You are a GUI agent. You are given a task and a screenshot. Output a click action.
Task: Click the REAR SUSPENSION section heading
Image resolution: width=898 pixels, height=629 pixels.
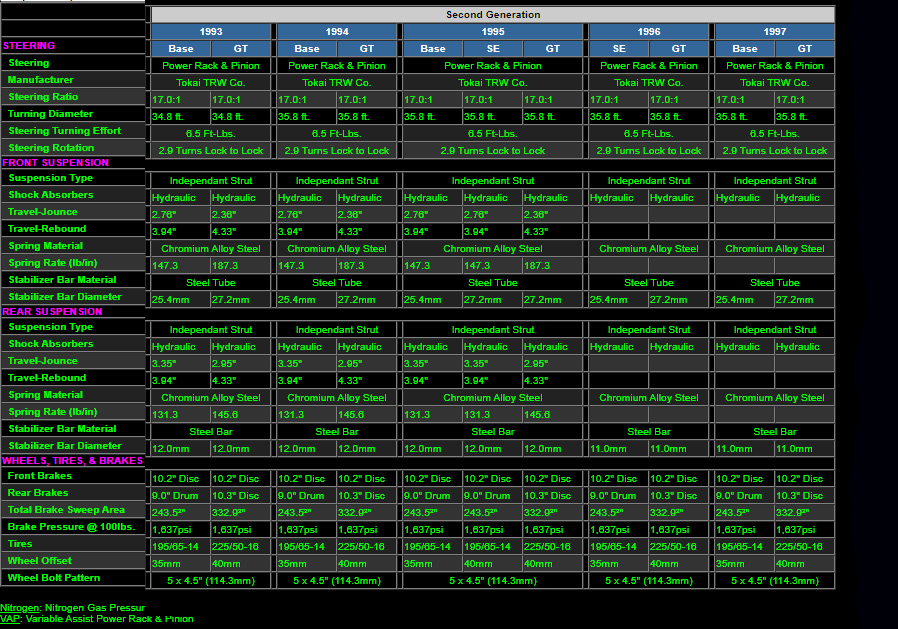[52, 312]
